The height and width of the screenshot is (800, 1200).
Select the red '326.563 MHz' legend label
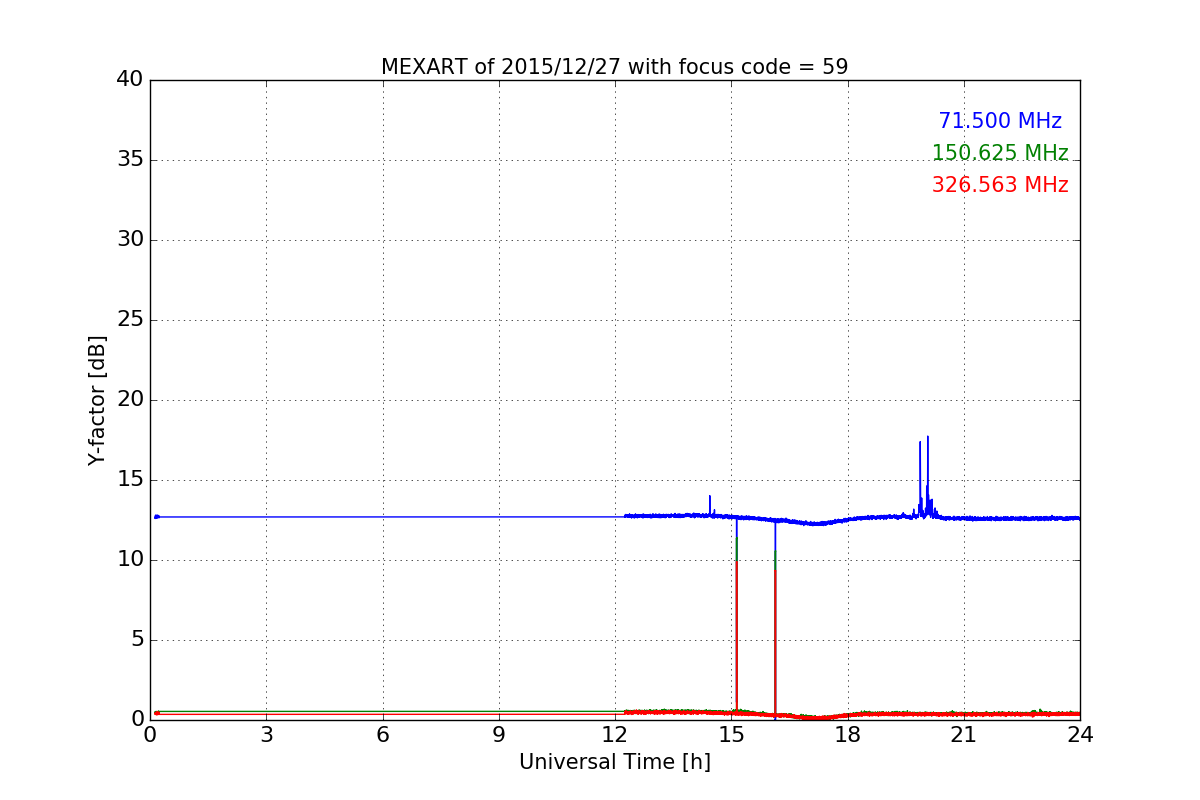click(x=1000, y=185)
